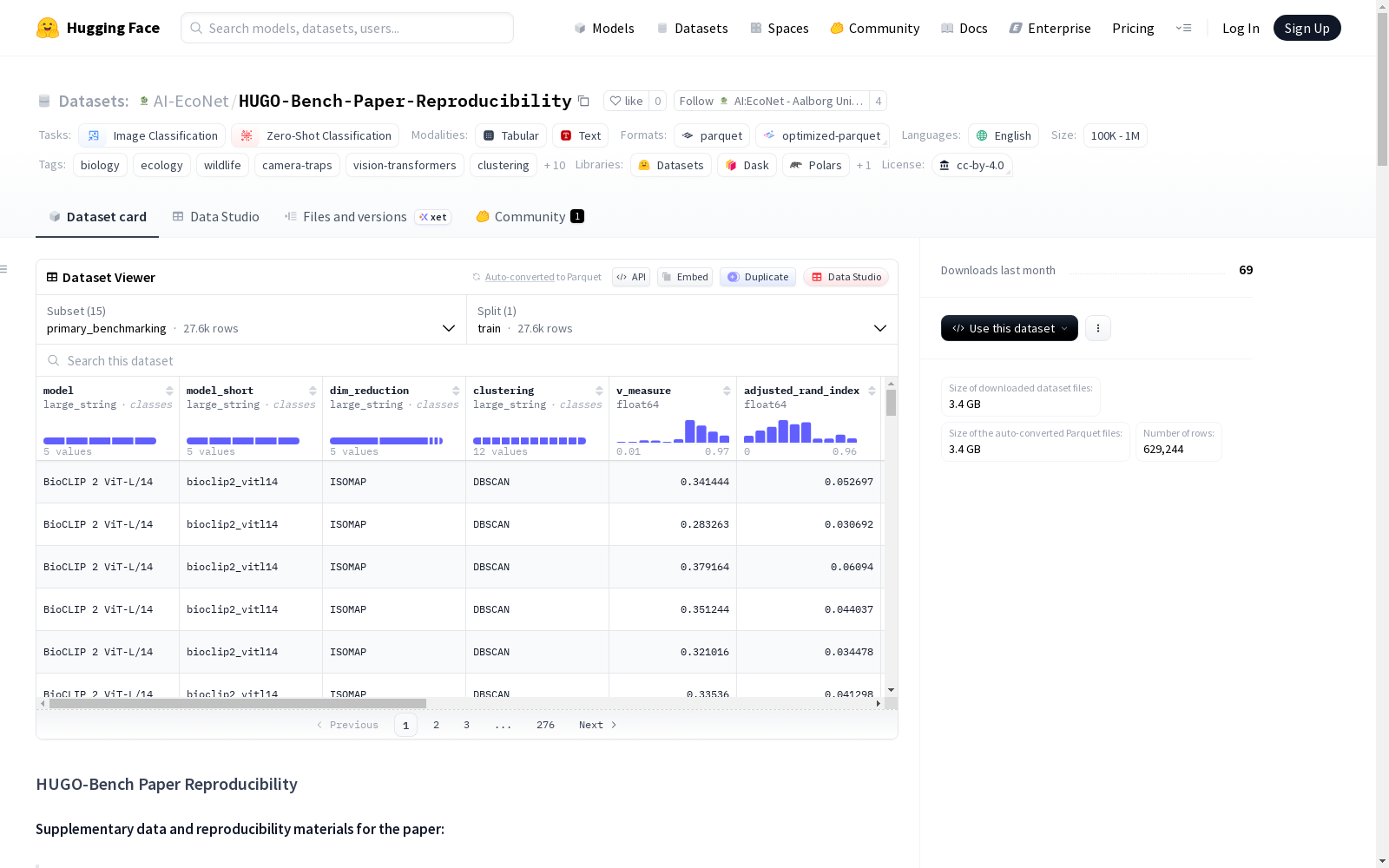This screenshot has width=1389, height=868.
Task: Sort the model column
Action: 169,391
